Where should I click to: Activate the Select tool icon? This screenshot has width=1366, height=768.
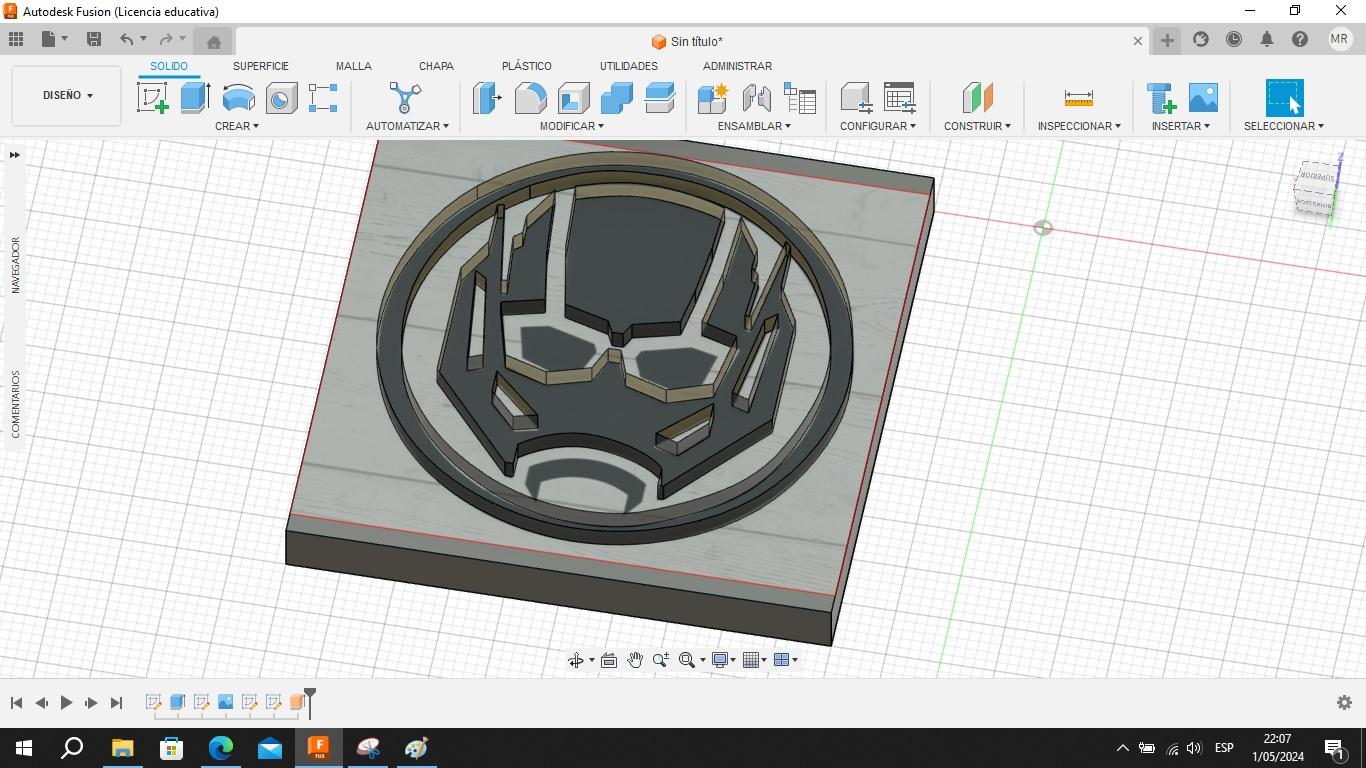1284,98
